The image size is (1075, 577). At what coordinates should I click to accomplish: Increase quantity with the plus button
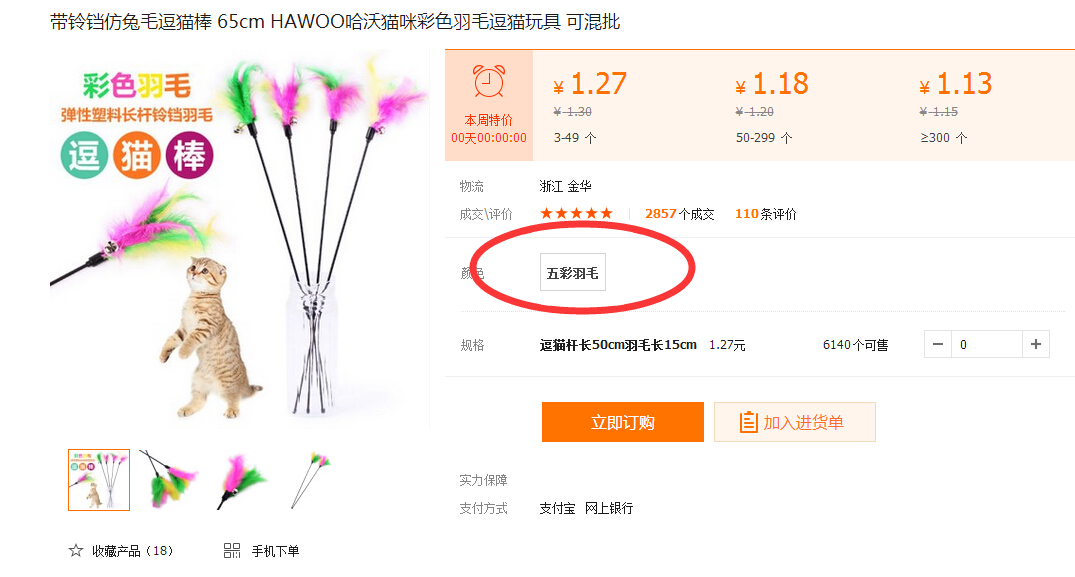(1036, 344)
